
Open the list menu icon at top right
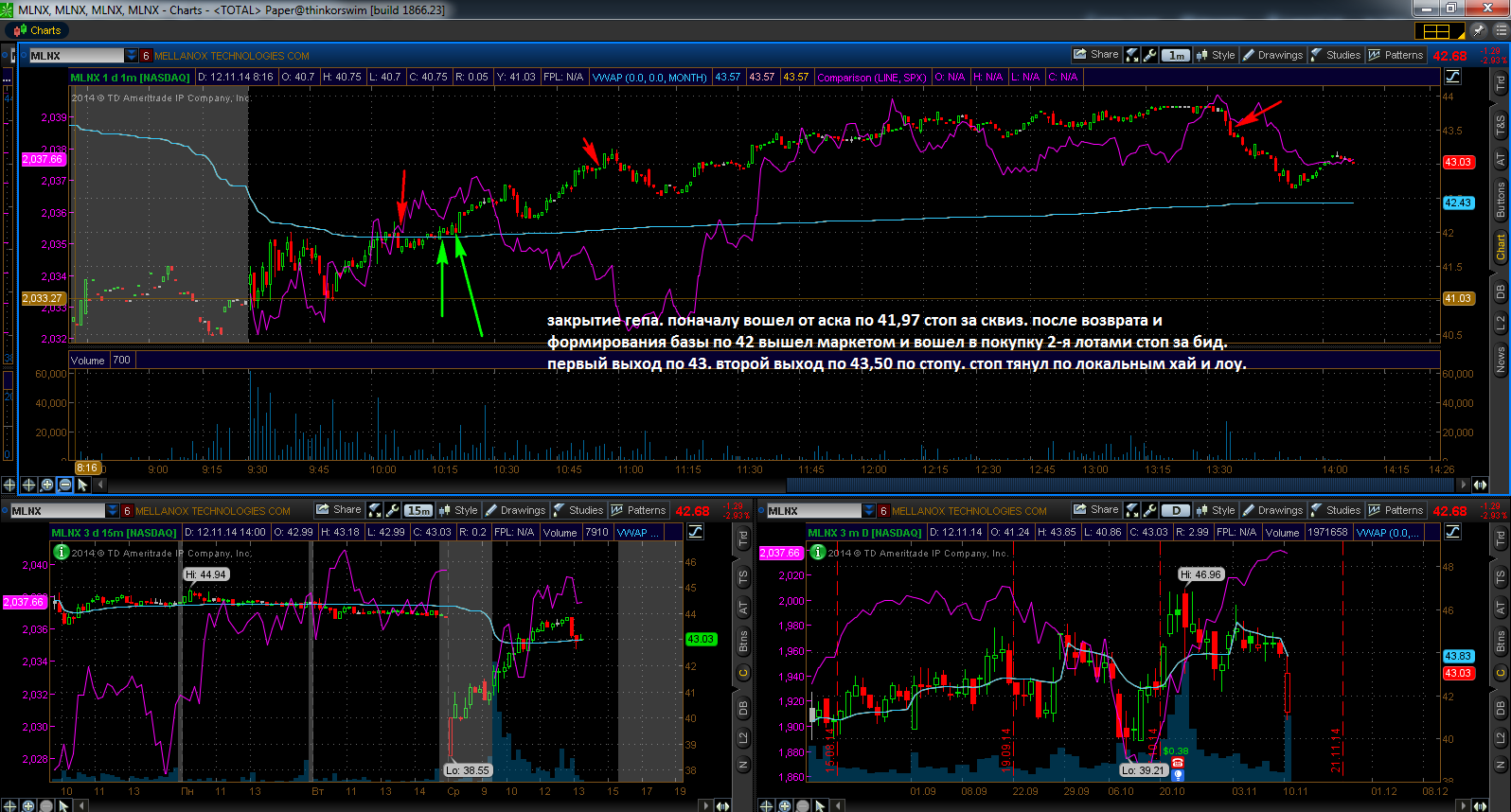click(1501, 30)
